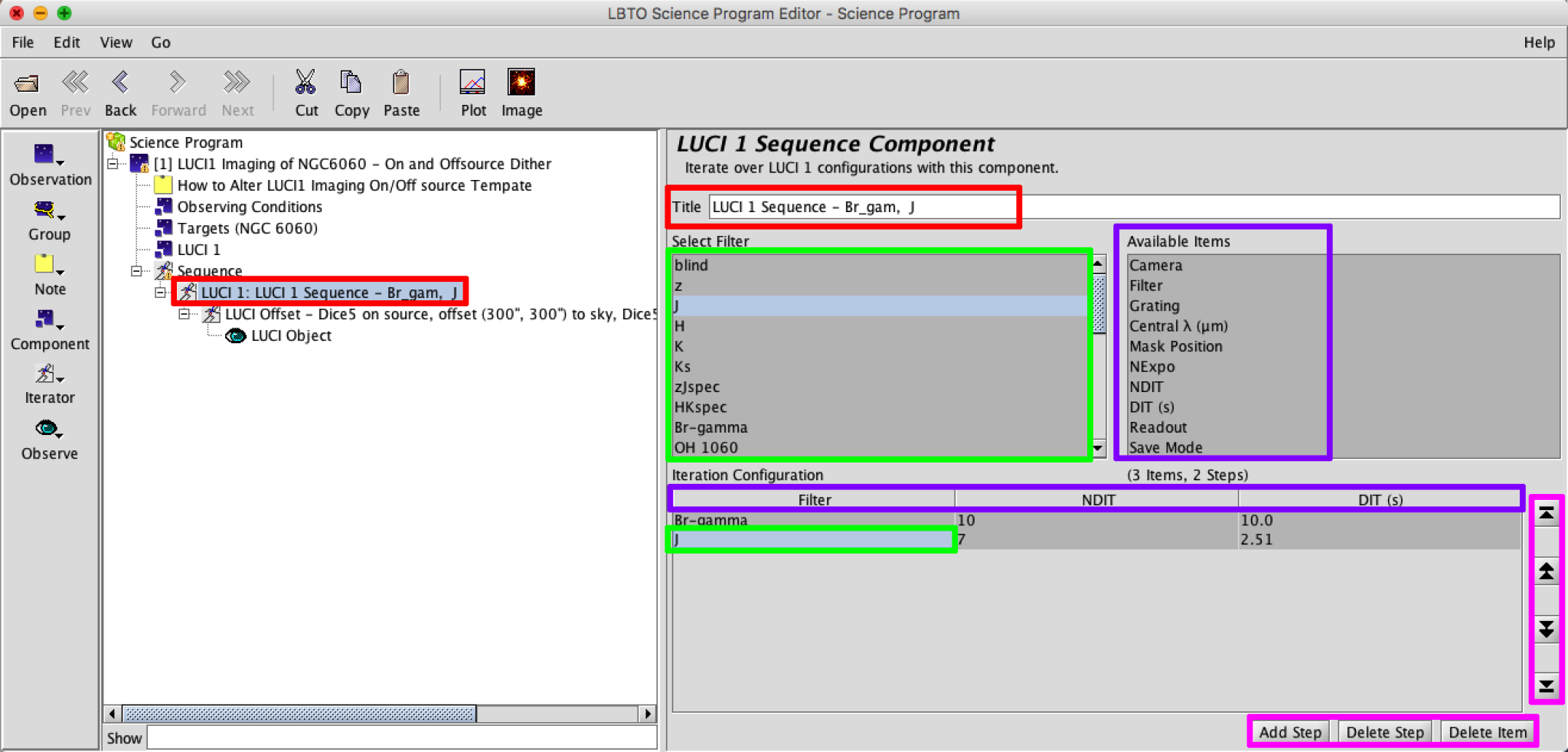
Task: Select the Ks filter in list
Action: (x=880, y=366)
